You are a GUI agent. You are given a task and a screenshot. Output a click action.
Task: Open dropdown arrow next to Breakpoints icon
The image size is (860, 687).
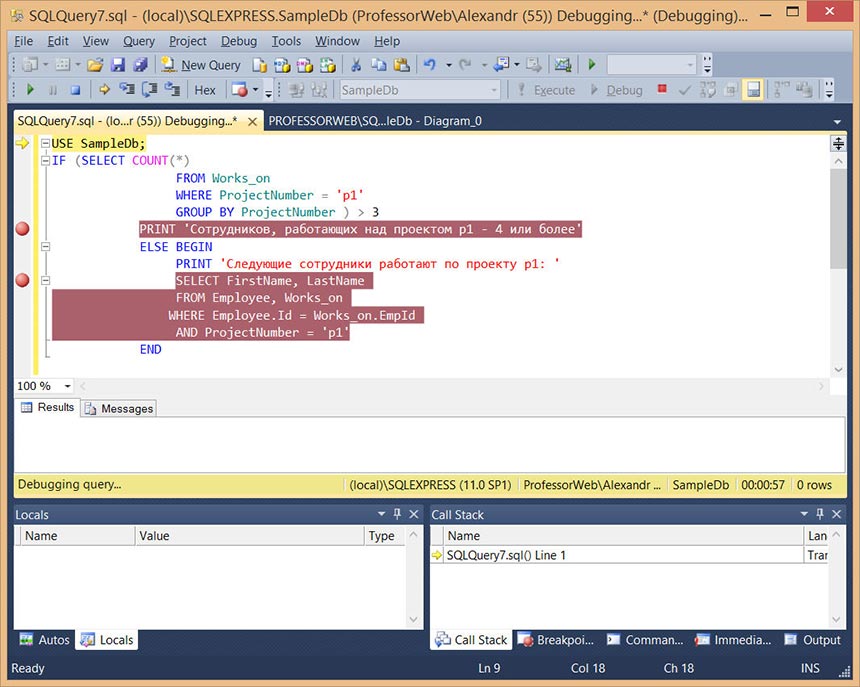(x=256, y=90)
